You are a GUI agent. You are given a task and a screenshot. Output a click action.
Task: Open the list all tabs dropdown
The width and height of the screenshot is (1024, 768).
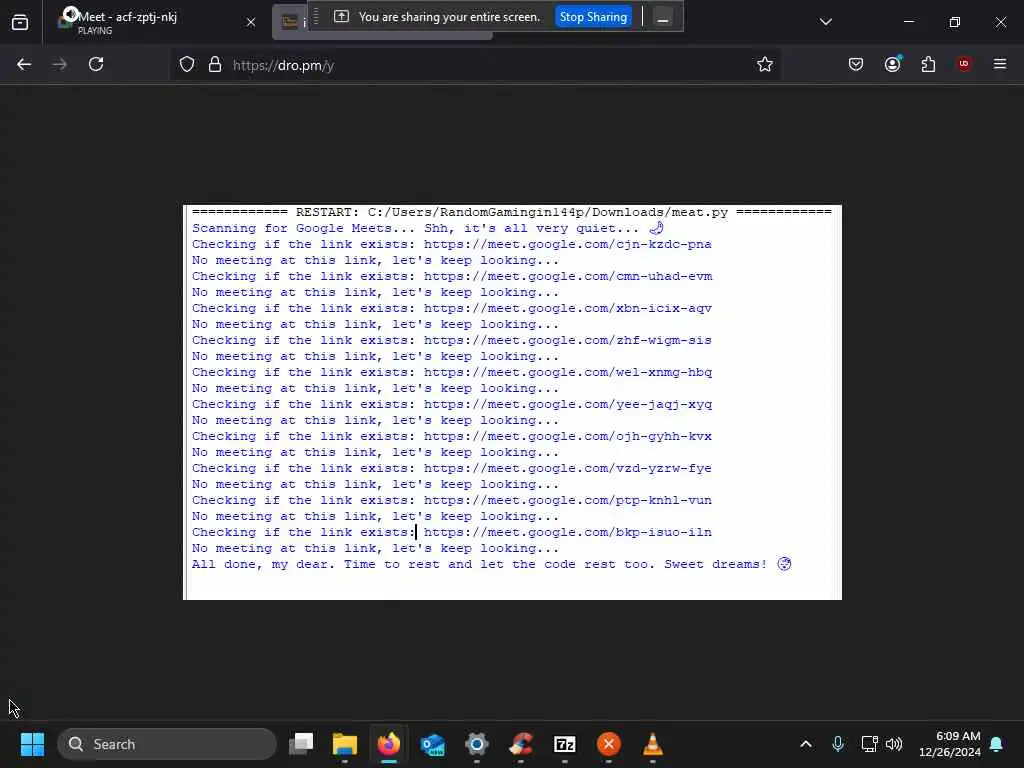click(825, 22)
